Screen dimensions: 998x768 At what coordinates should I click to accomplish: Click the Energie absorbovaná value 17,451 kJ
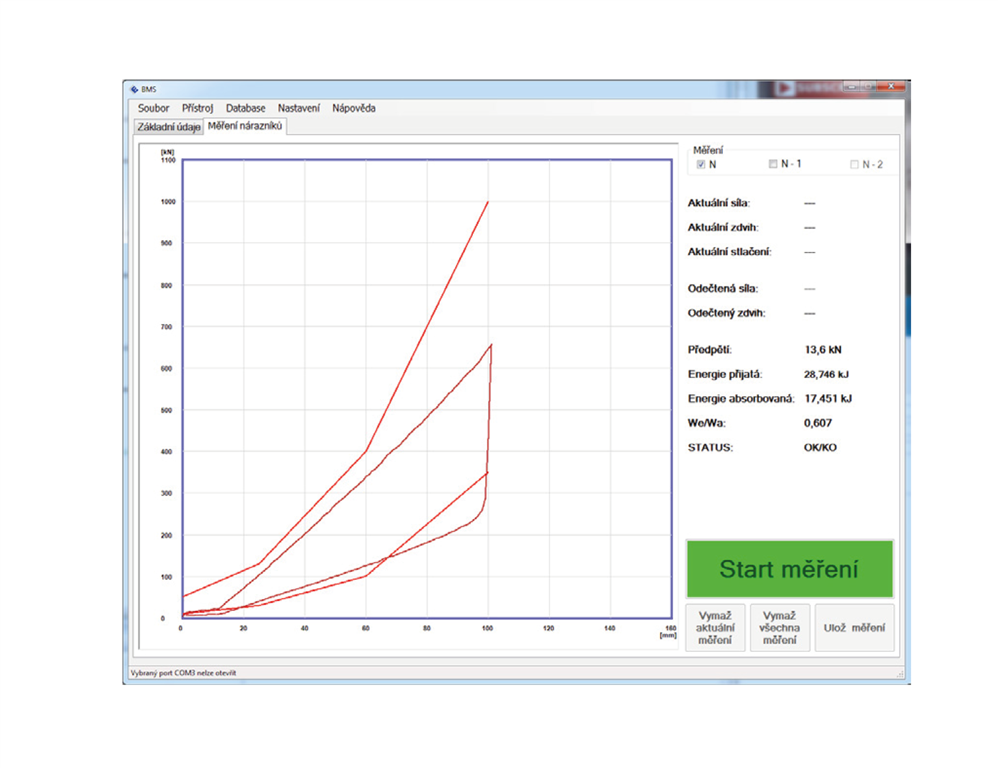828,399
